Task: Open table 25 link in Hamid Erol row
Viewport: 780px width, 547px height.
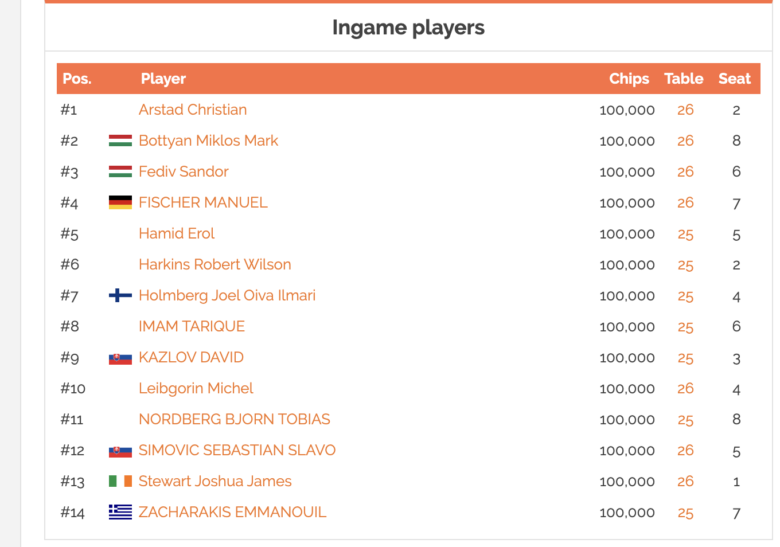Action: coord(685,234)
